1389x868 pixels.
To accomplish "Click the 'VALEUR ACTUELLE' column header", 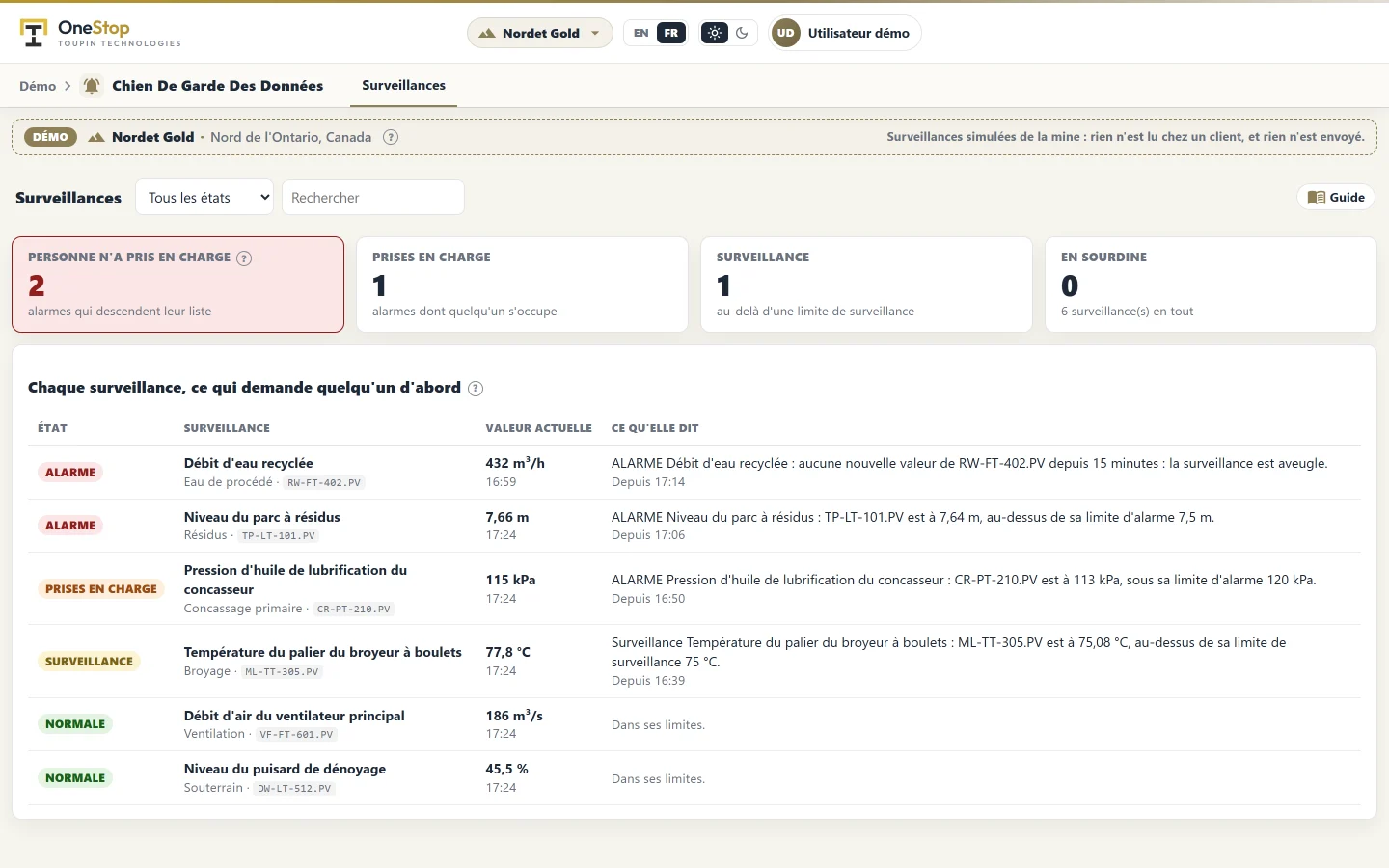I will [x=538, y=428].
